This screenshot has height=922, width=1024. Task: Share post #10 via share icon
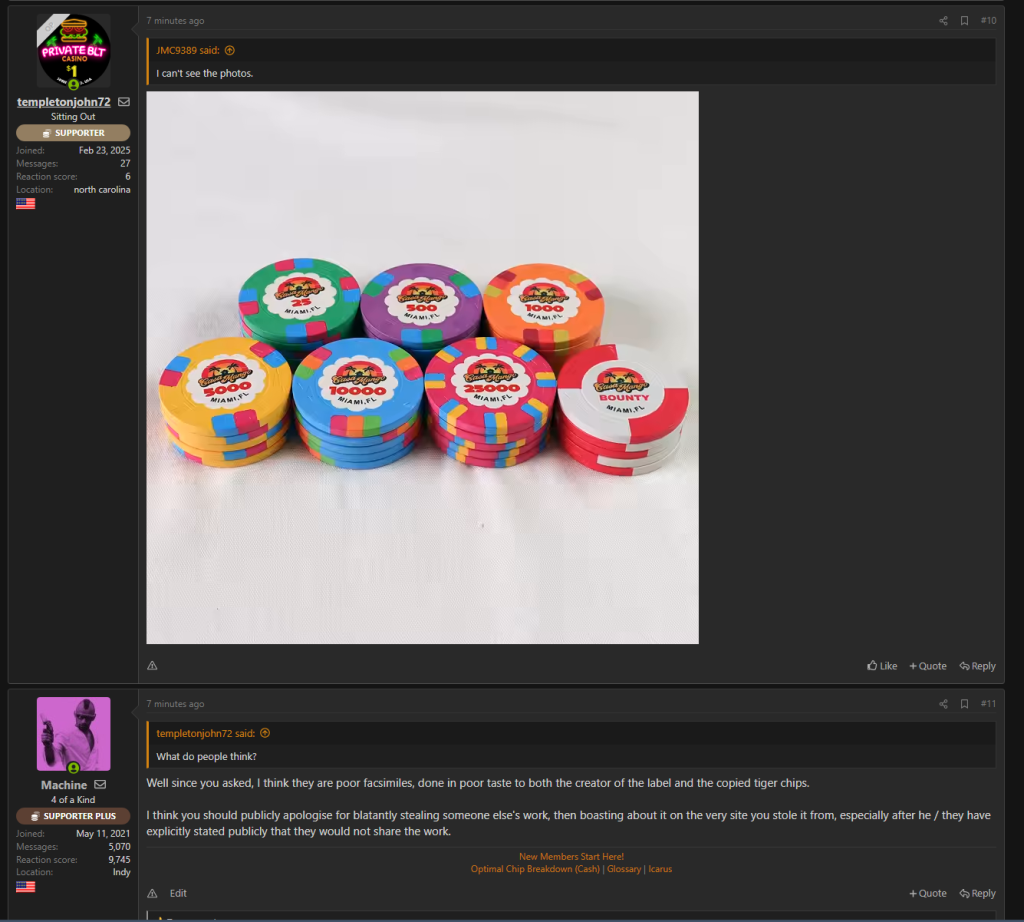(943, 21)
